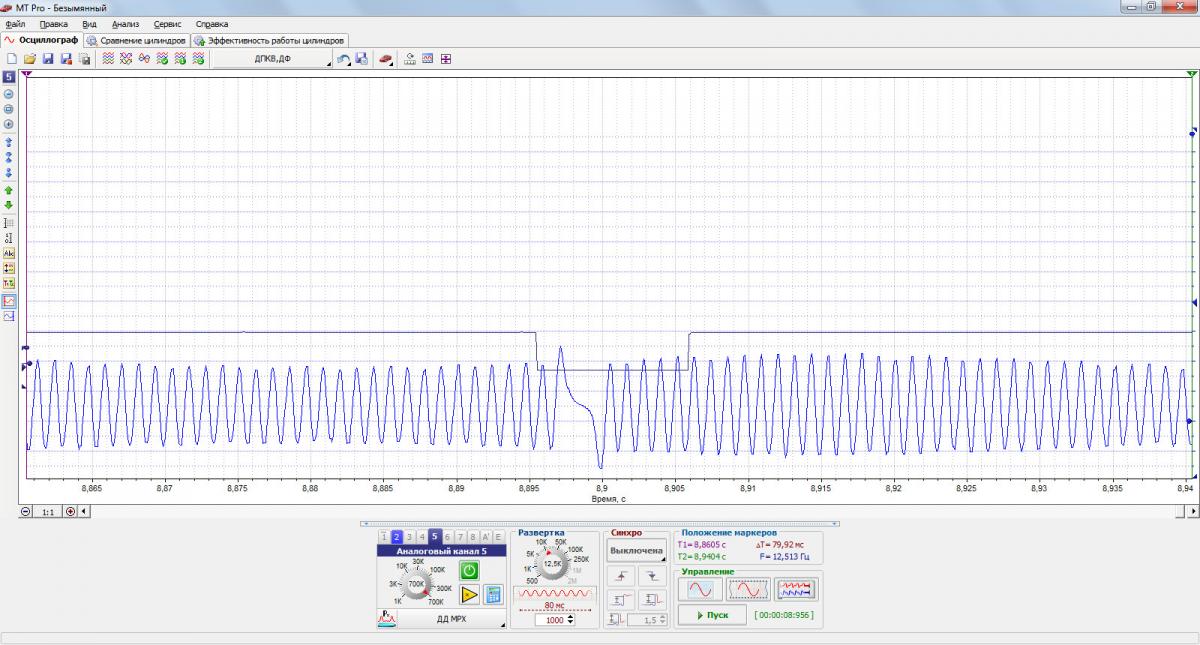This screenshot has width=1200, height=645.
Task: Click the purple grid icon in toolbar
Action: point(445,59)
